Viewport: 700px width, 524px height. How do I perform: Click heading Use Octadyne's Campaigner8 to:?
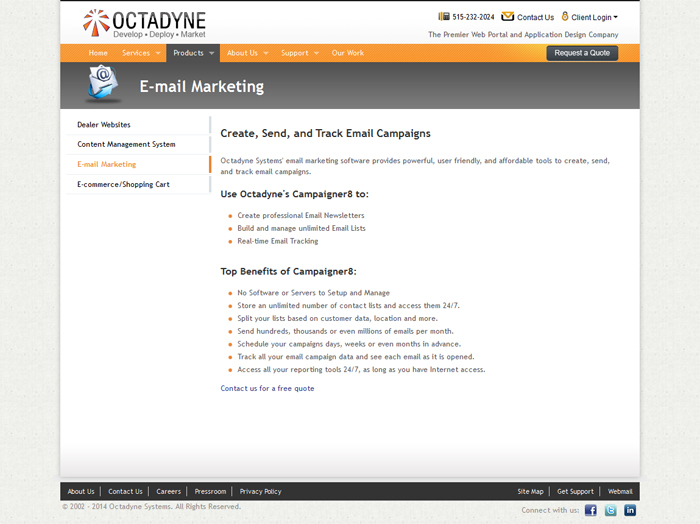click(x=295, y=194)
